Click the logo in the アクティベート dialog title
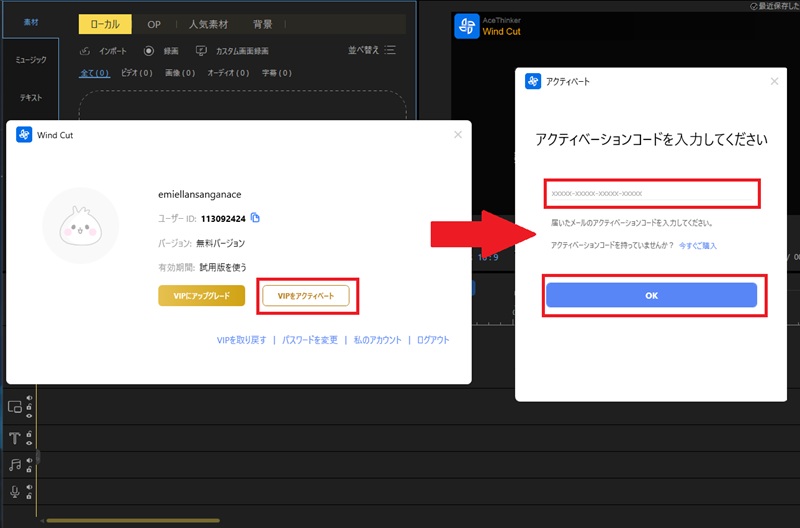The image size is (800, 528). point(533,81)
